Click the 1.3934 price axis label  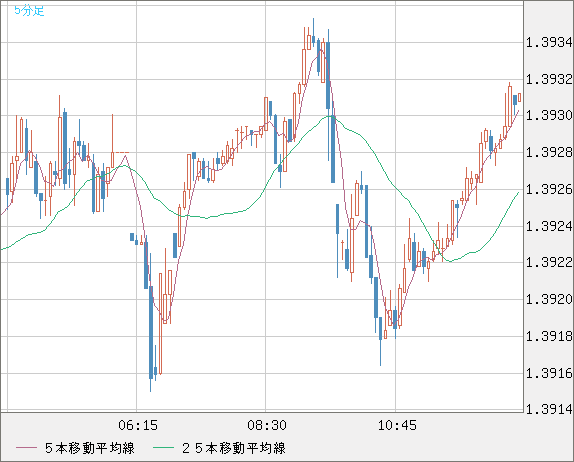point(549,42)
